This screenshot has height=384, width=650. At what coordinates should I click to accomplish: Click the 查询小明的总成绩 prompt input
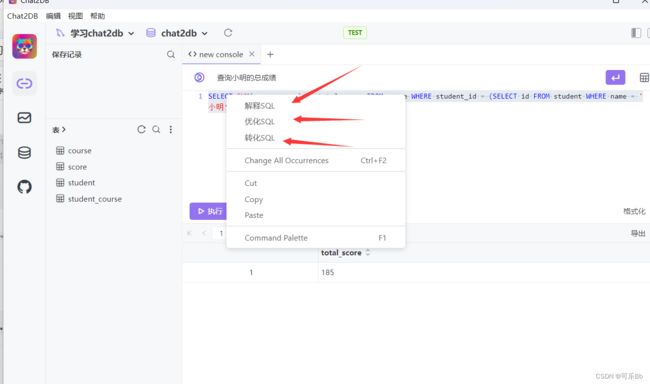[247, 78]
